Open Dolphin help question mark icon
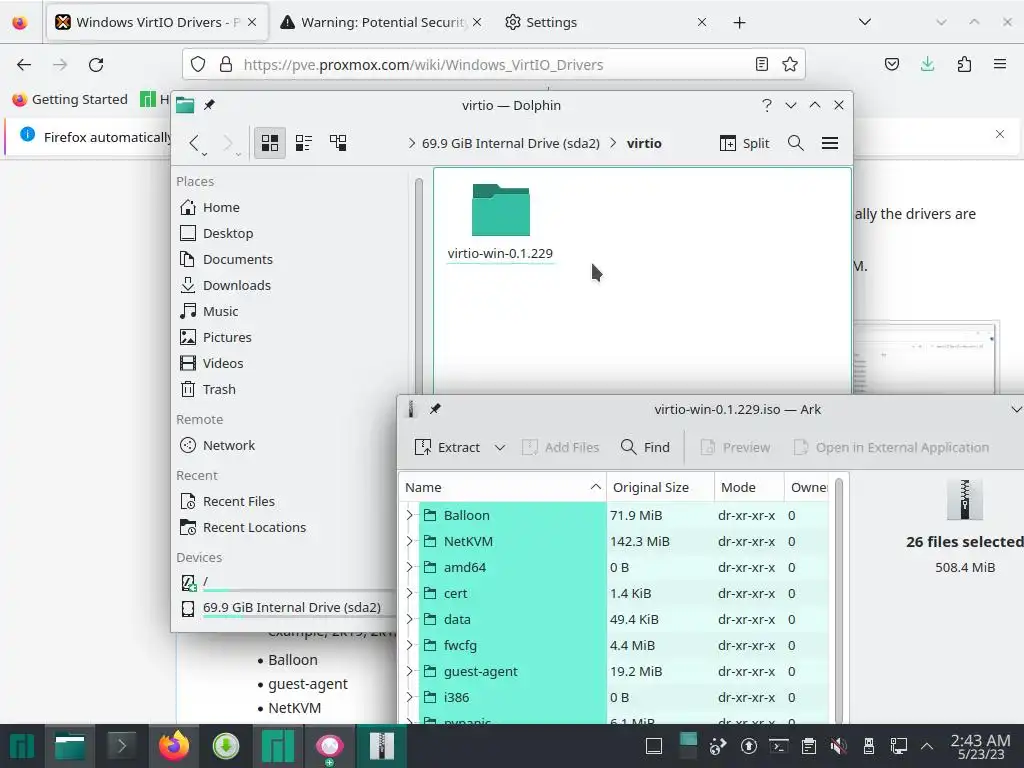Viewport: 1024px width, 768px height. tap(767, 105)
